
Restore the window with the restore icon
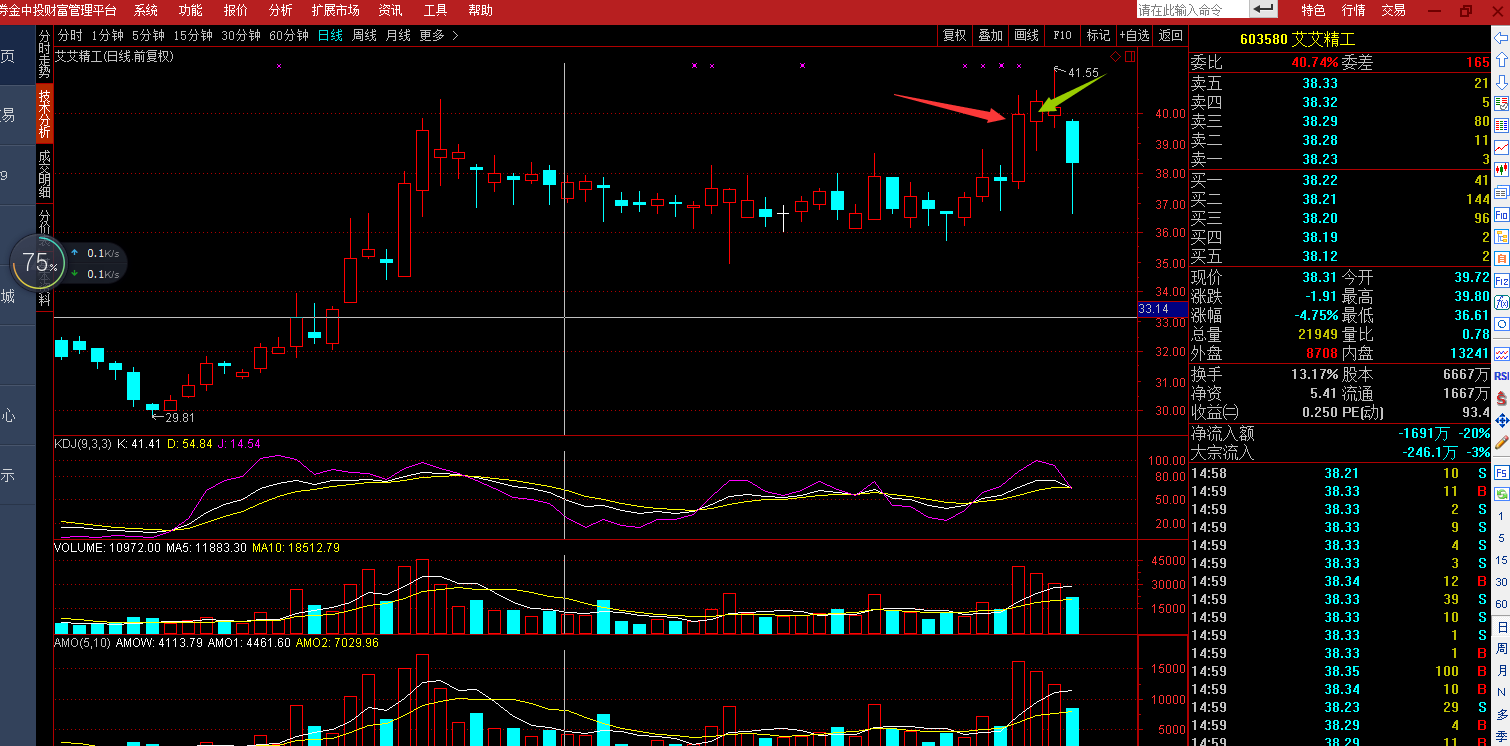[1466, 10]
